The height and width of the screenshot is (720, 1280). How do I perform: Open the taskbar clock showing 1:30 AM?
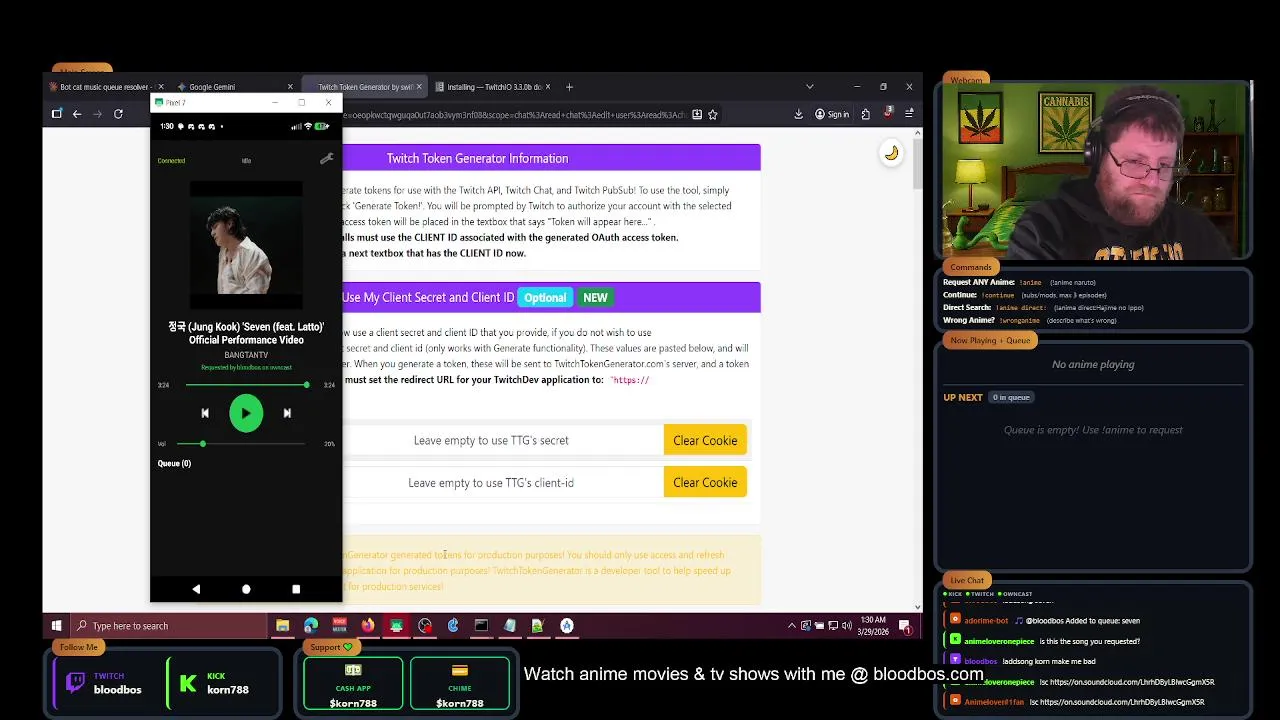(x=873, y=626)
